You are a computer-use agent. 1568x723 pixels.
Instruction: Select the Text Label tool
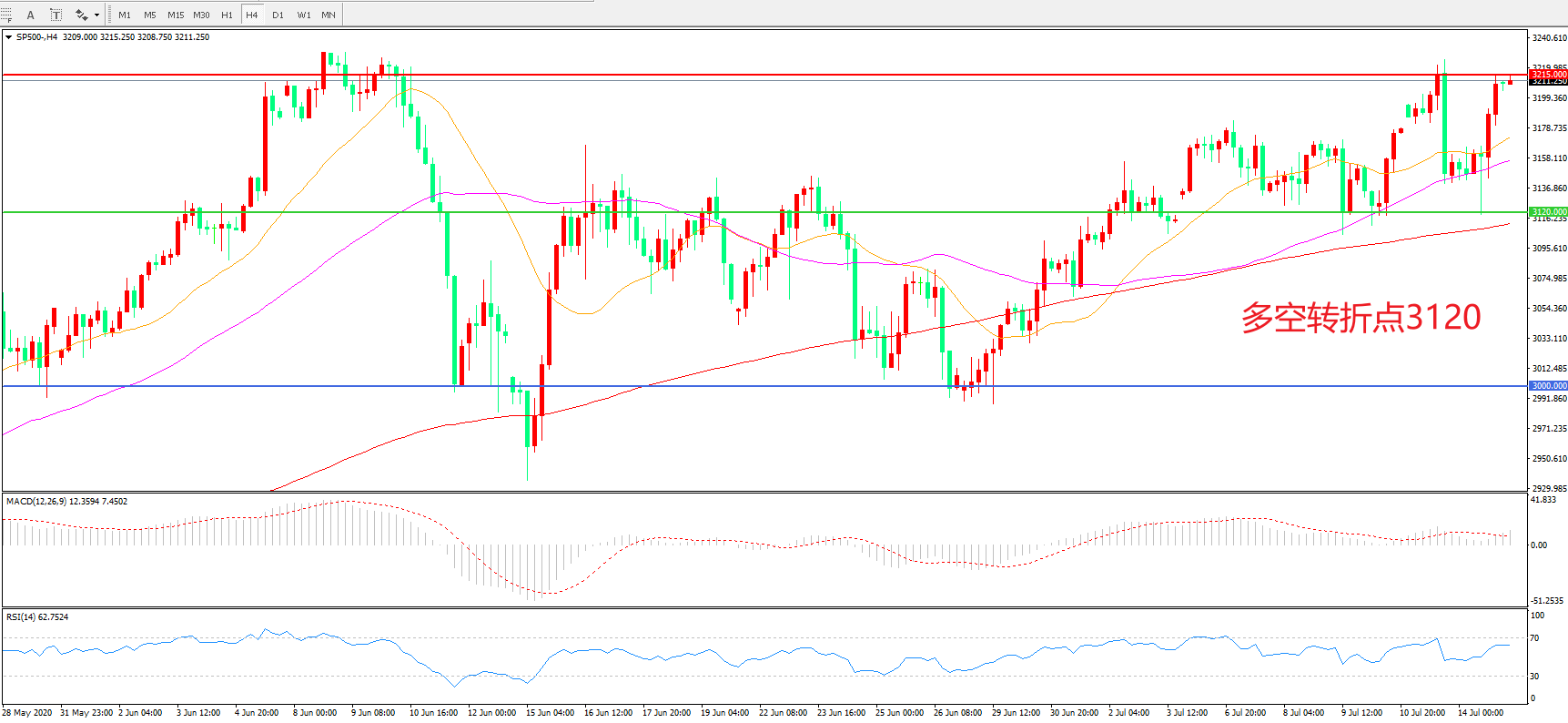(56, 15)
